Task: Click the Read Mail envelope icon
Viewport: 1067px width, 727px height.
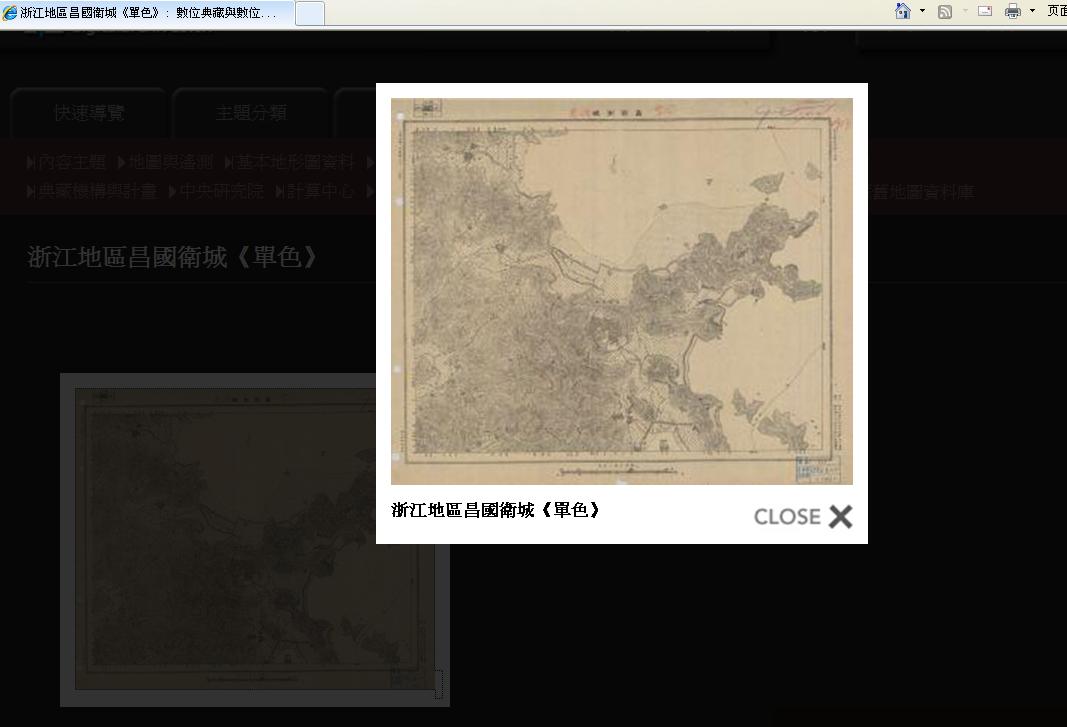Action: point(985,11)
